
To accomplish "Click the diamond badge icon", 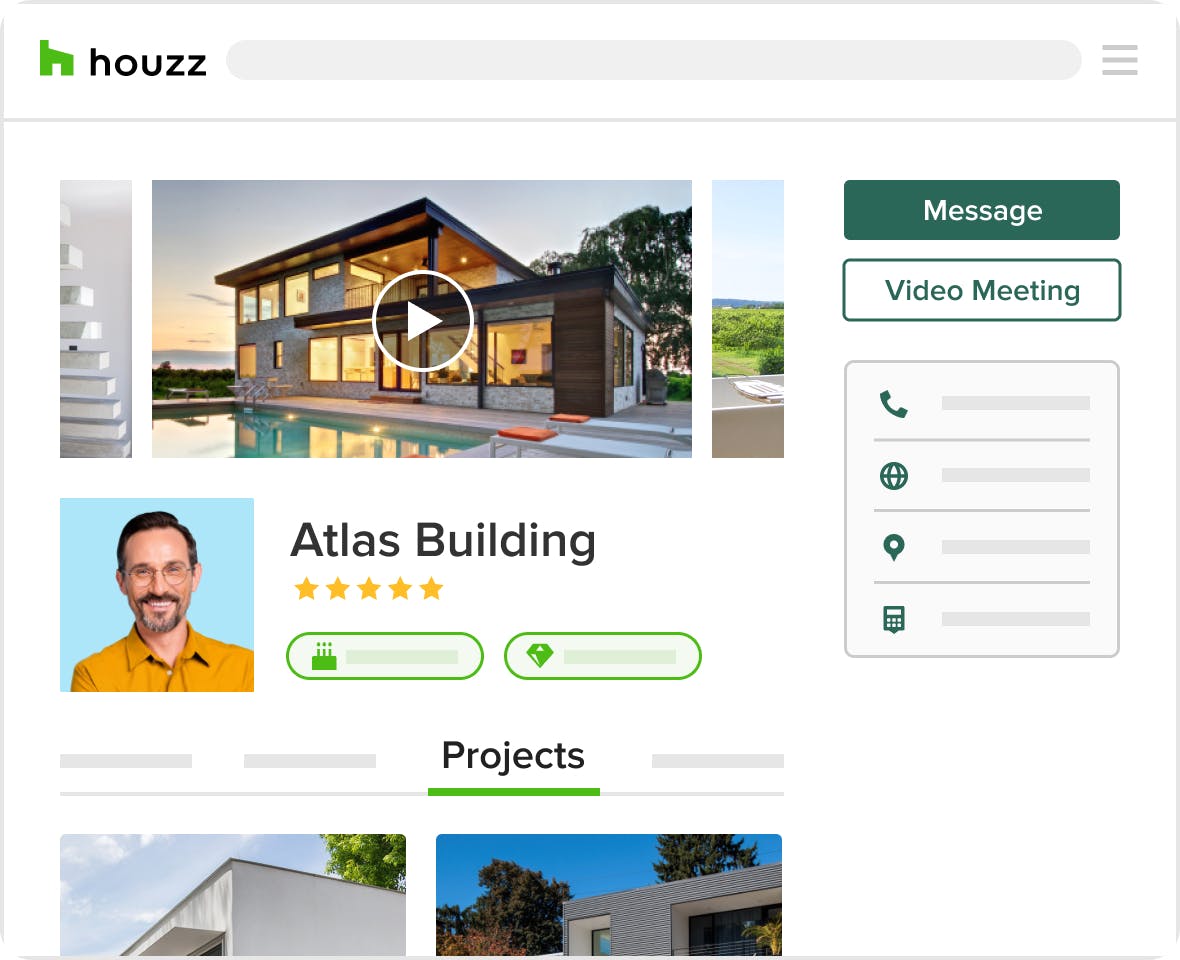I will [x=540, y=655].
